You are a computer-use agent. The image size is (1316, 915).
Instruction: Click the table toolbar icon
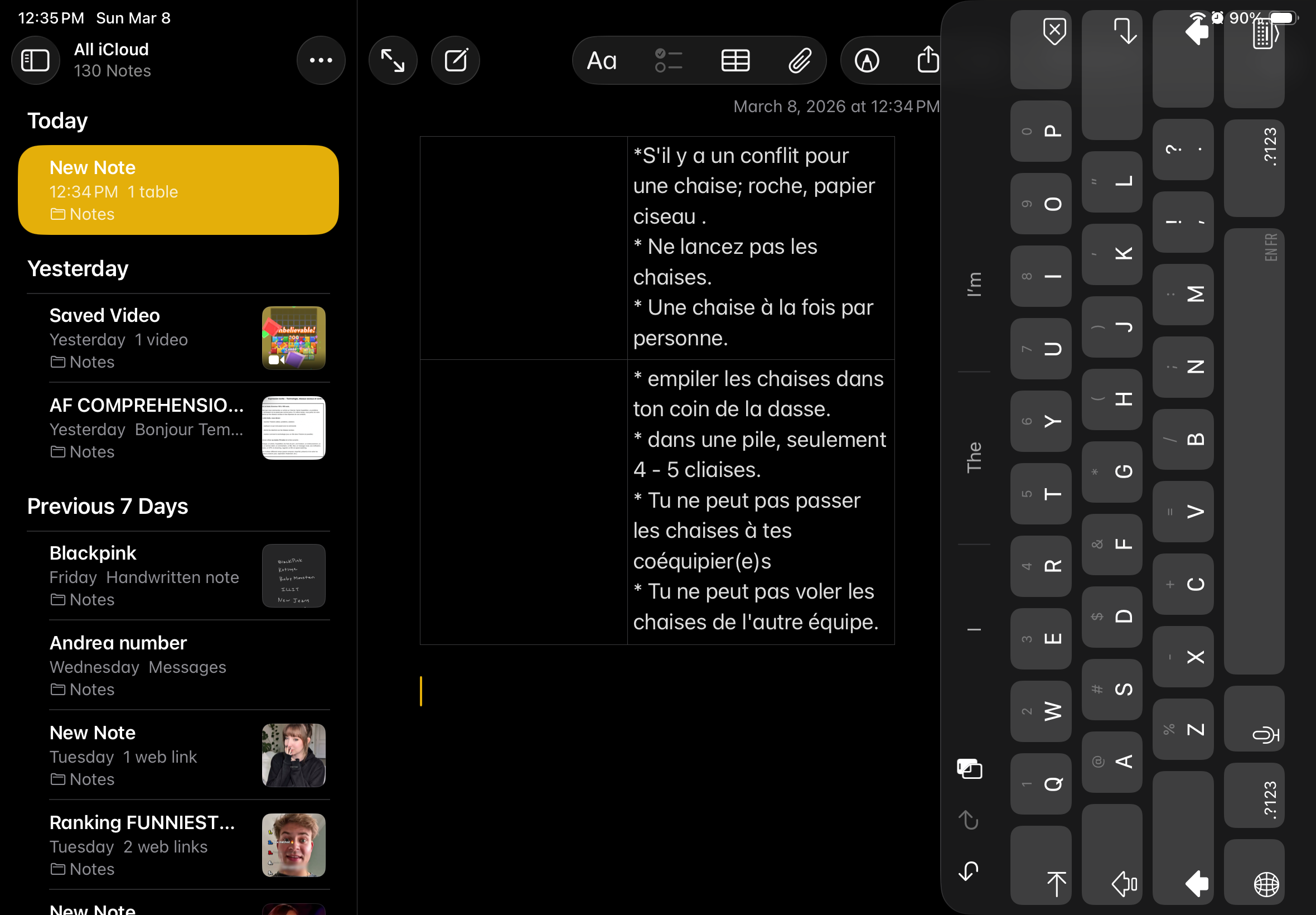(735, 60)
